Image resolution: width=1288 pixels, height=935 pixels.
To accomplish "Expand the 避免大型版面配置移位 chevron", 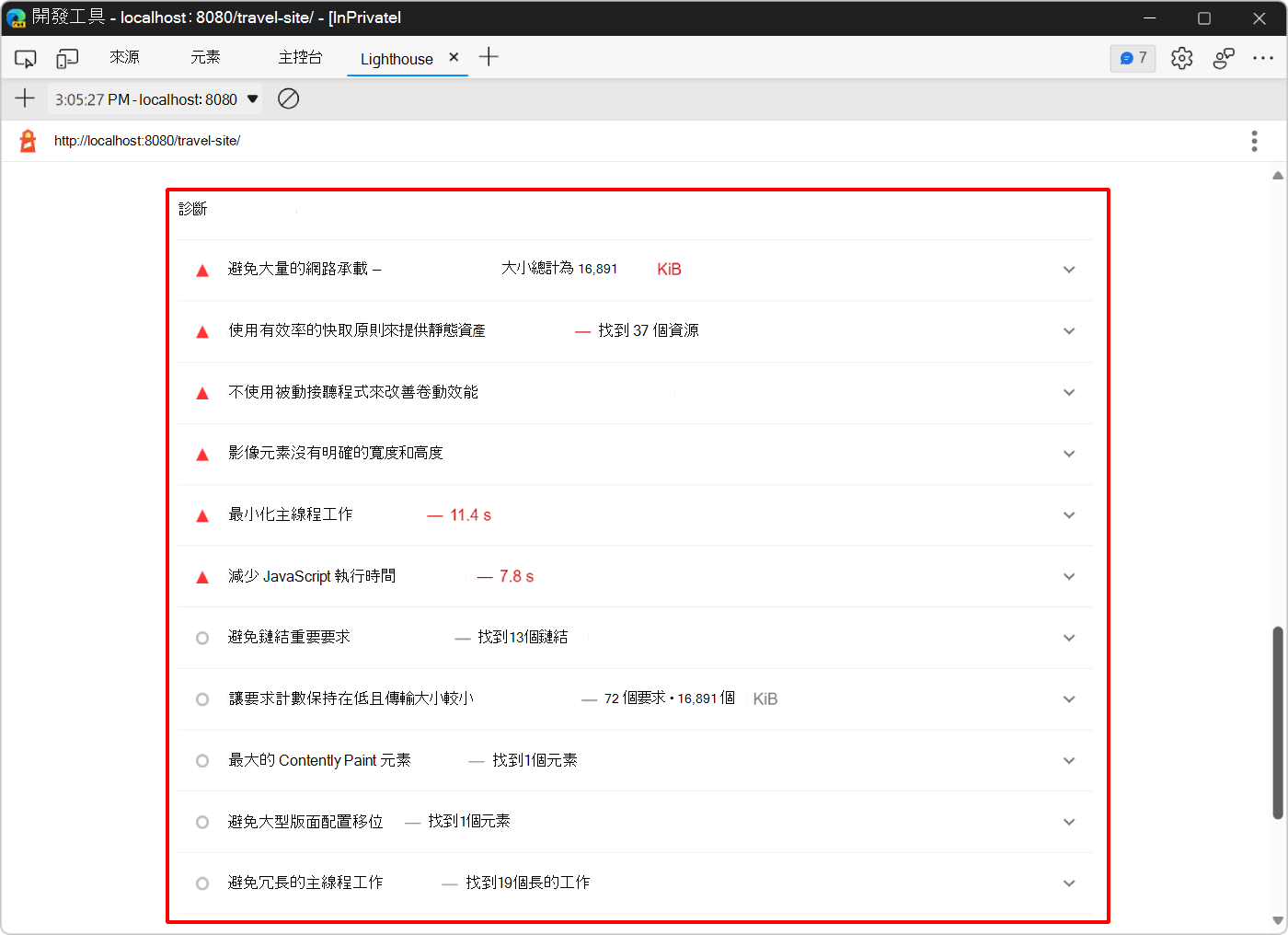I will [1069, 822].
